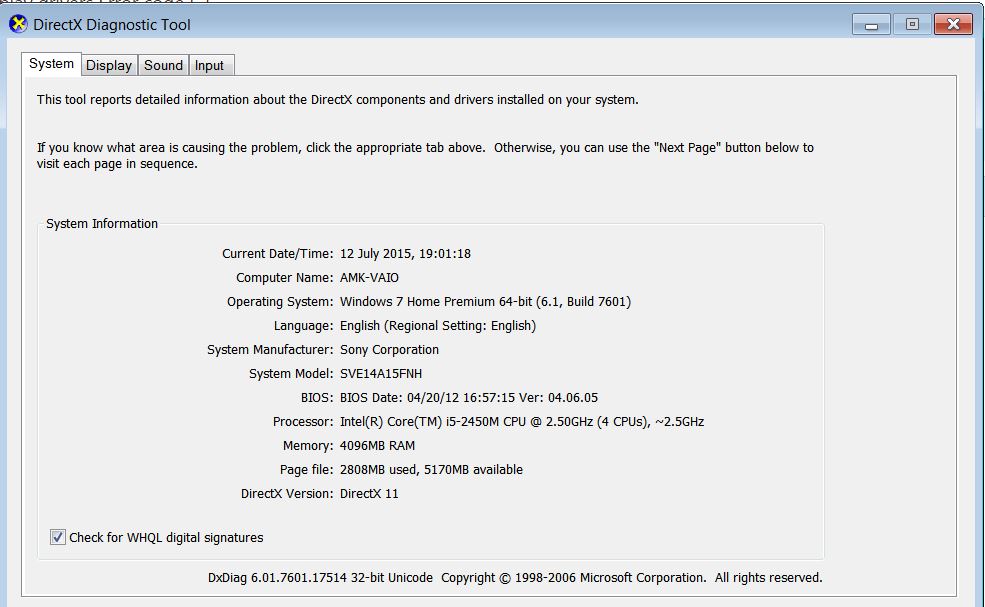Maximize the DirectX Diagnostic Tool window
The width and height of the screenshot is (985, 607).
912,25
